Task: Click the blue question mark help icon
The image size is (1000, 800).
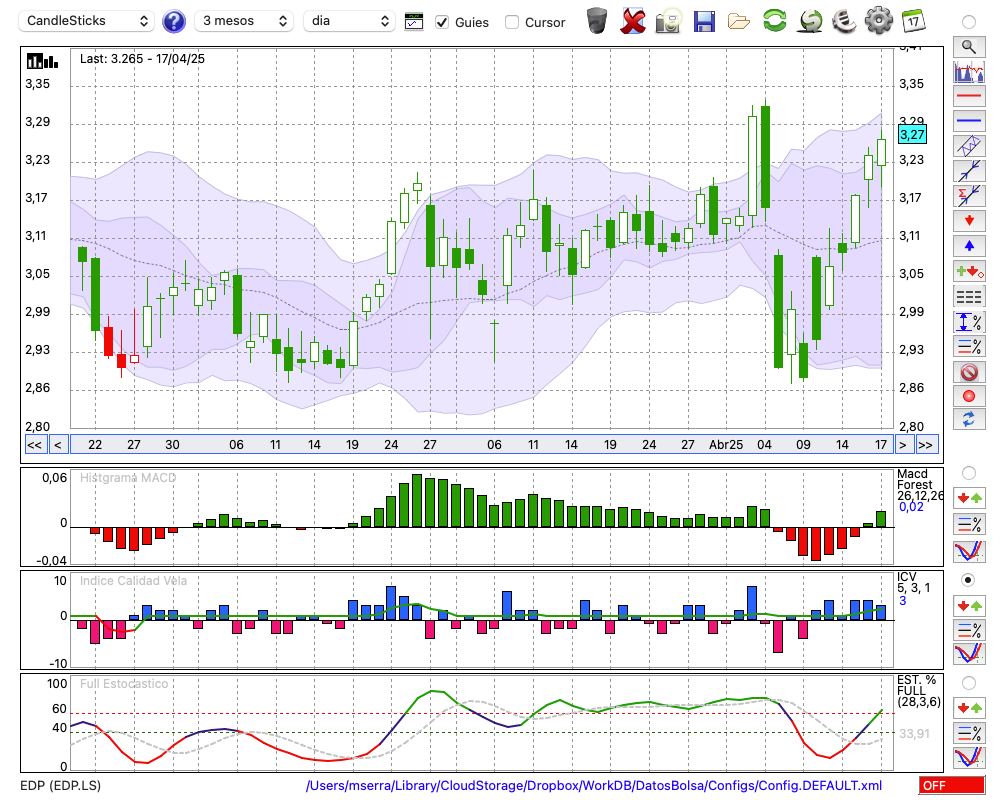Action: (173, 22)
